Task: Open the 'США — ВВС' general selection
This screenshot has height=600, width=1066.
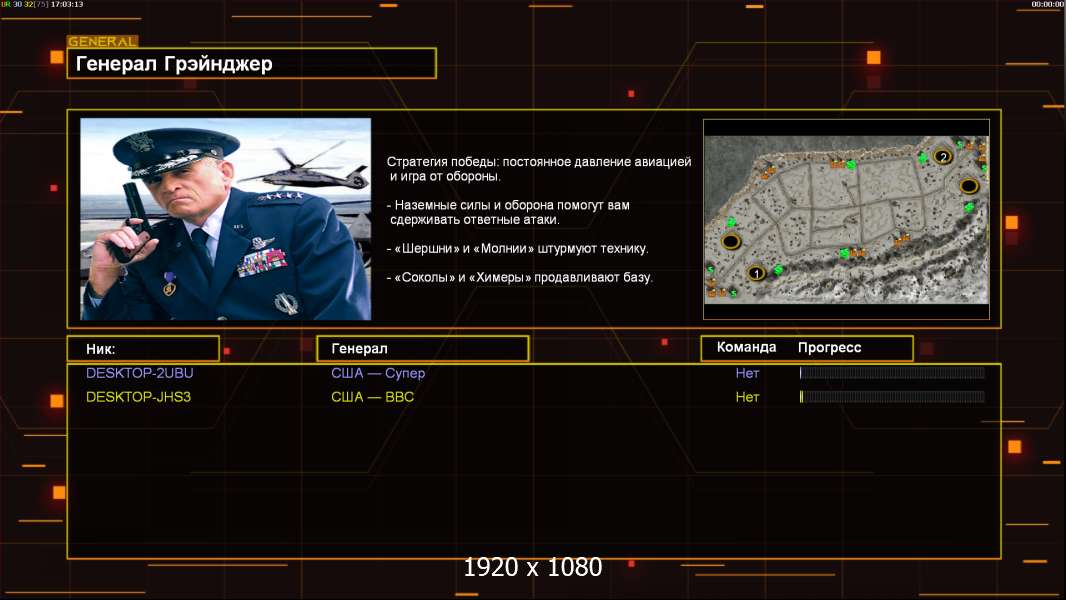Action: coord(372,397)
